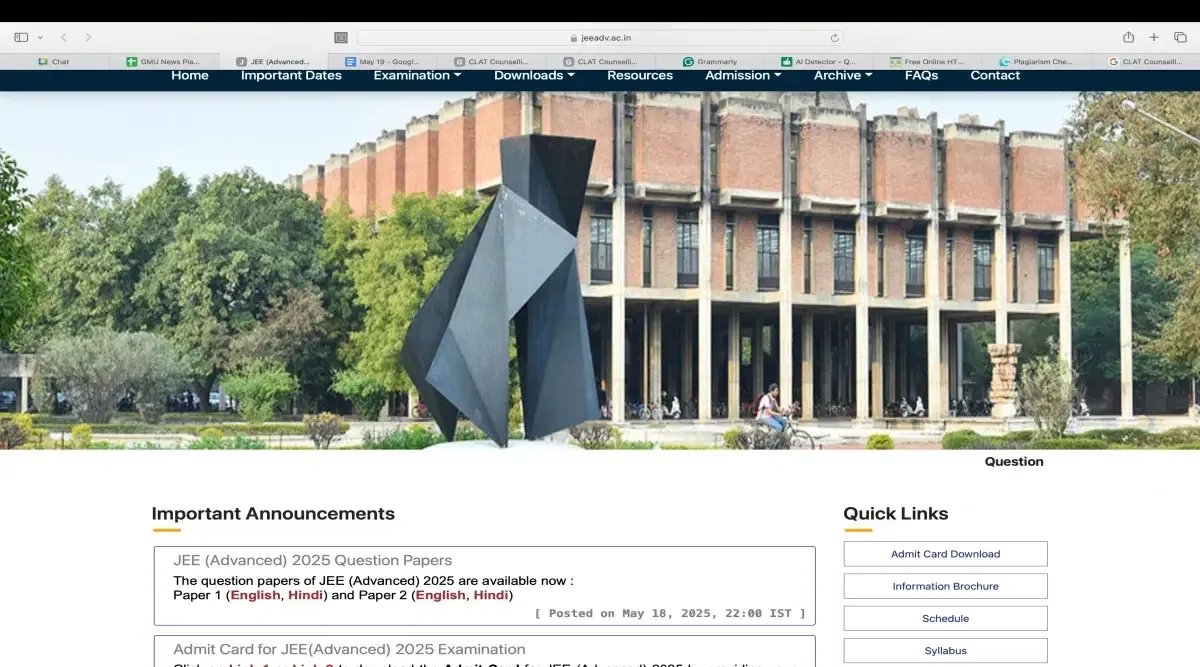
Task: Switch to the Grammarly browser tab
Action: [710, 61]
